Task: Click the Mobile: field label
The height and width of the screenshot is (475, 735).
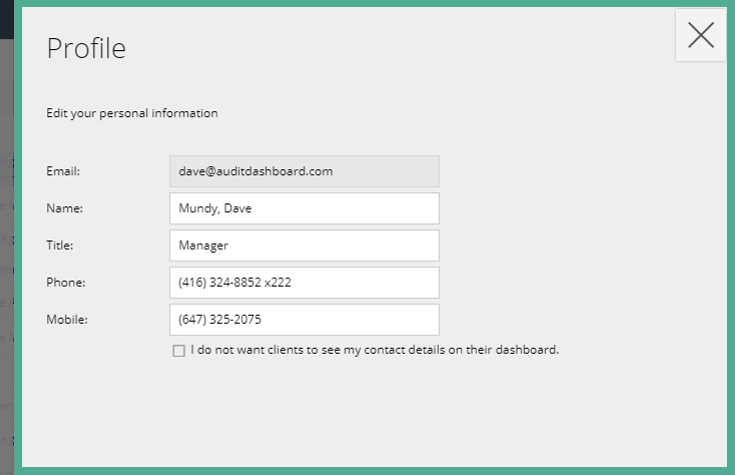Action: [x=67, y=320]
